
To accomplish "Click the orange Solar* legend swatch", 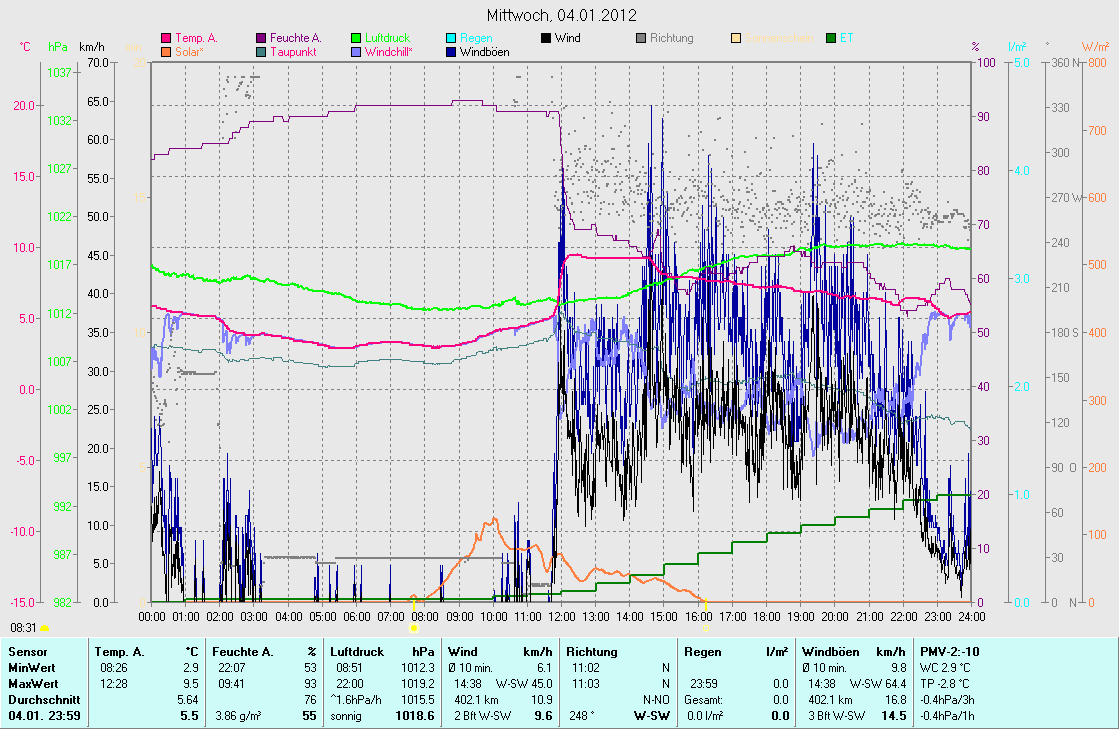I will click(166, 52).
